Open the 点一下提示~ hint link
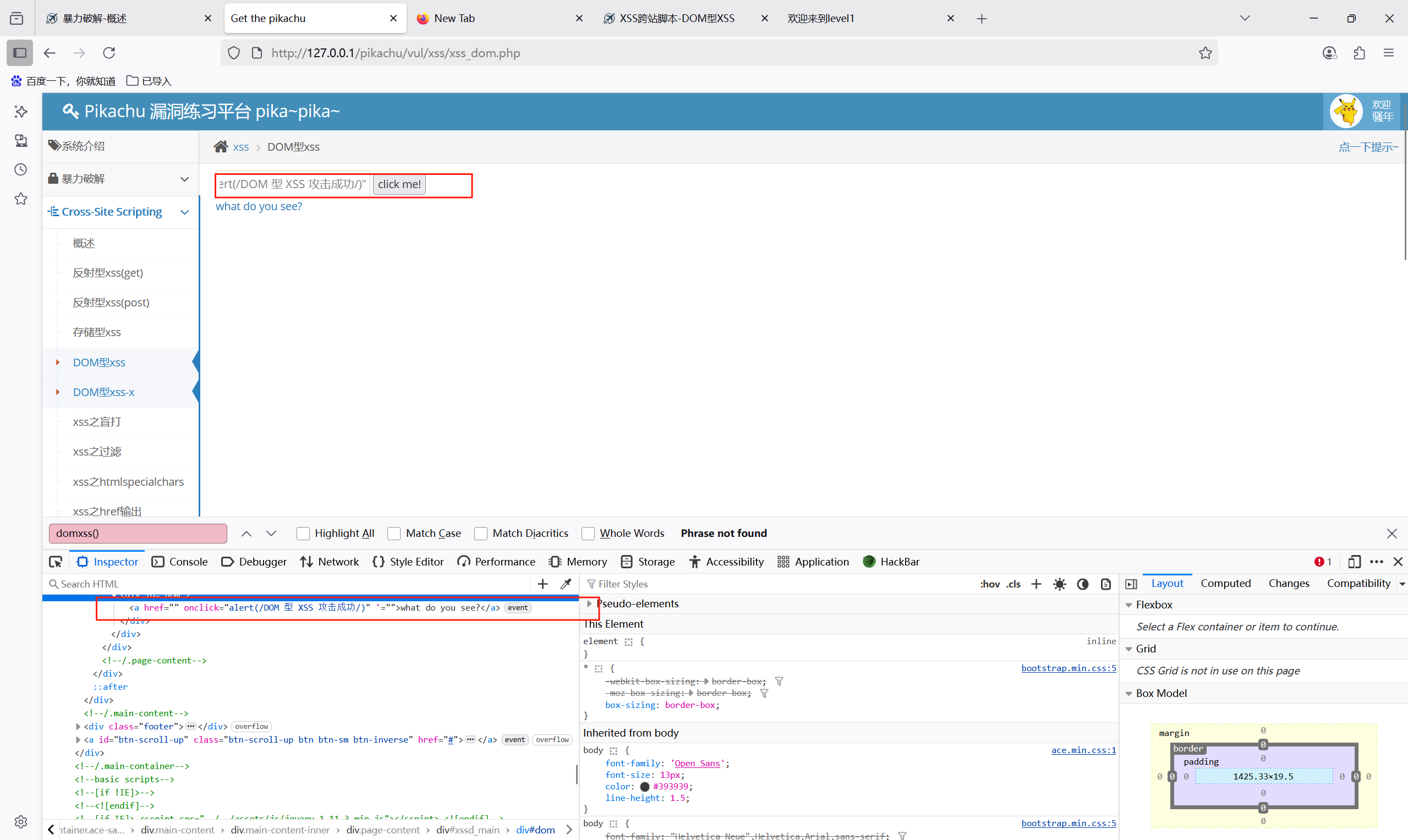The image size is (1408, 840). click(x=1368, y=147)
